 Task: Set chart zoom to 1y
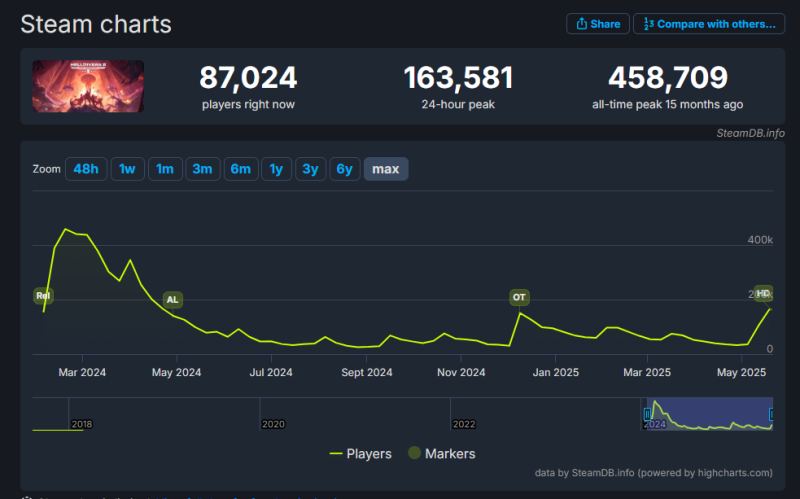(276, 169)
